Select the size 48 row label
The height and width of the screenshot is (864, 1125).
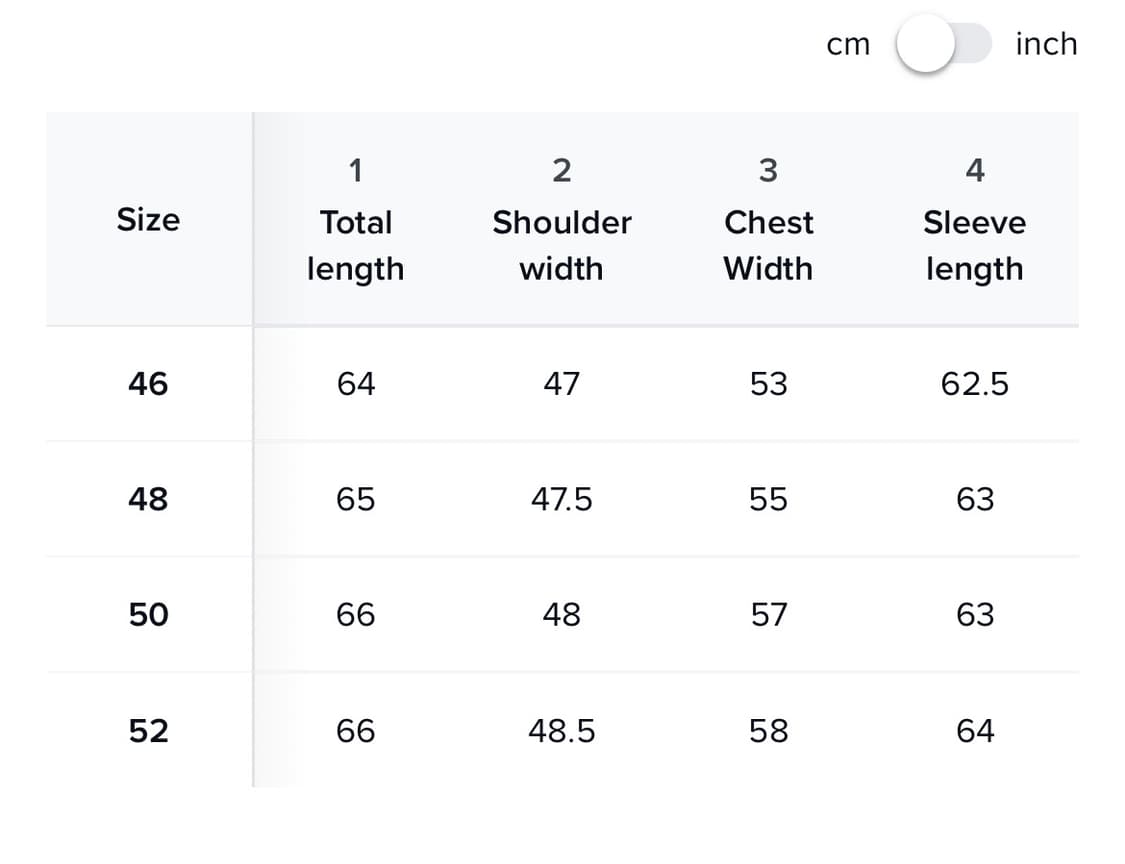coord(148,499)
